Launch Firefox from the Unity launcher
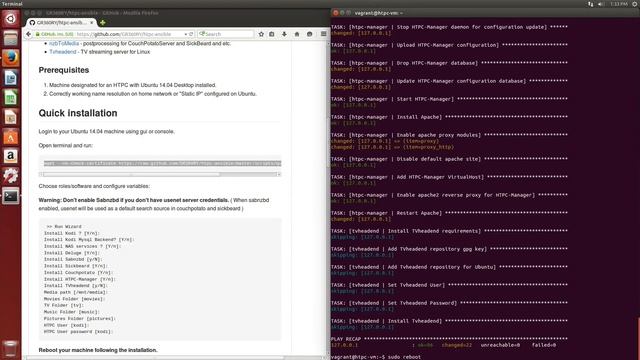 click(x=11, y=58)
